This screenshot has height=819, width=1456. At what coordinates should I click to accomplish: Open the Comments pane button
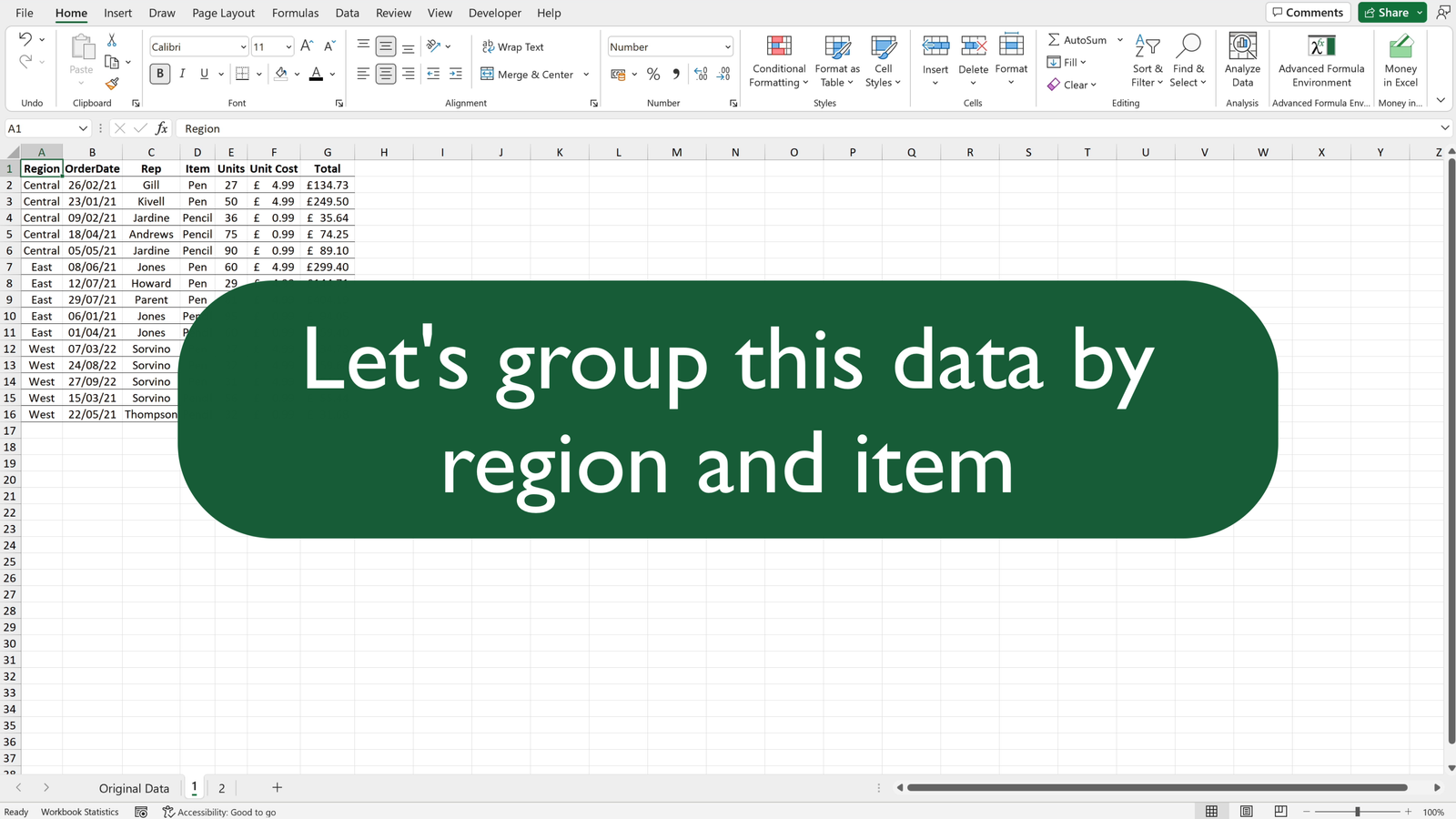pyautogui.click(x=1308, y=13)
